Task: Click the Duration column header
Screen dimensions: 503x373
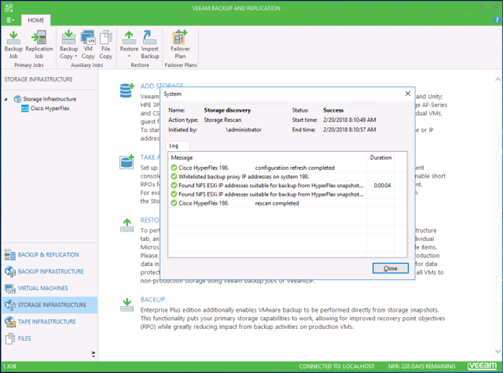Action: 381,158
